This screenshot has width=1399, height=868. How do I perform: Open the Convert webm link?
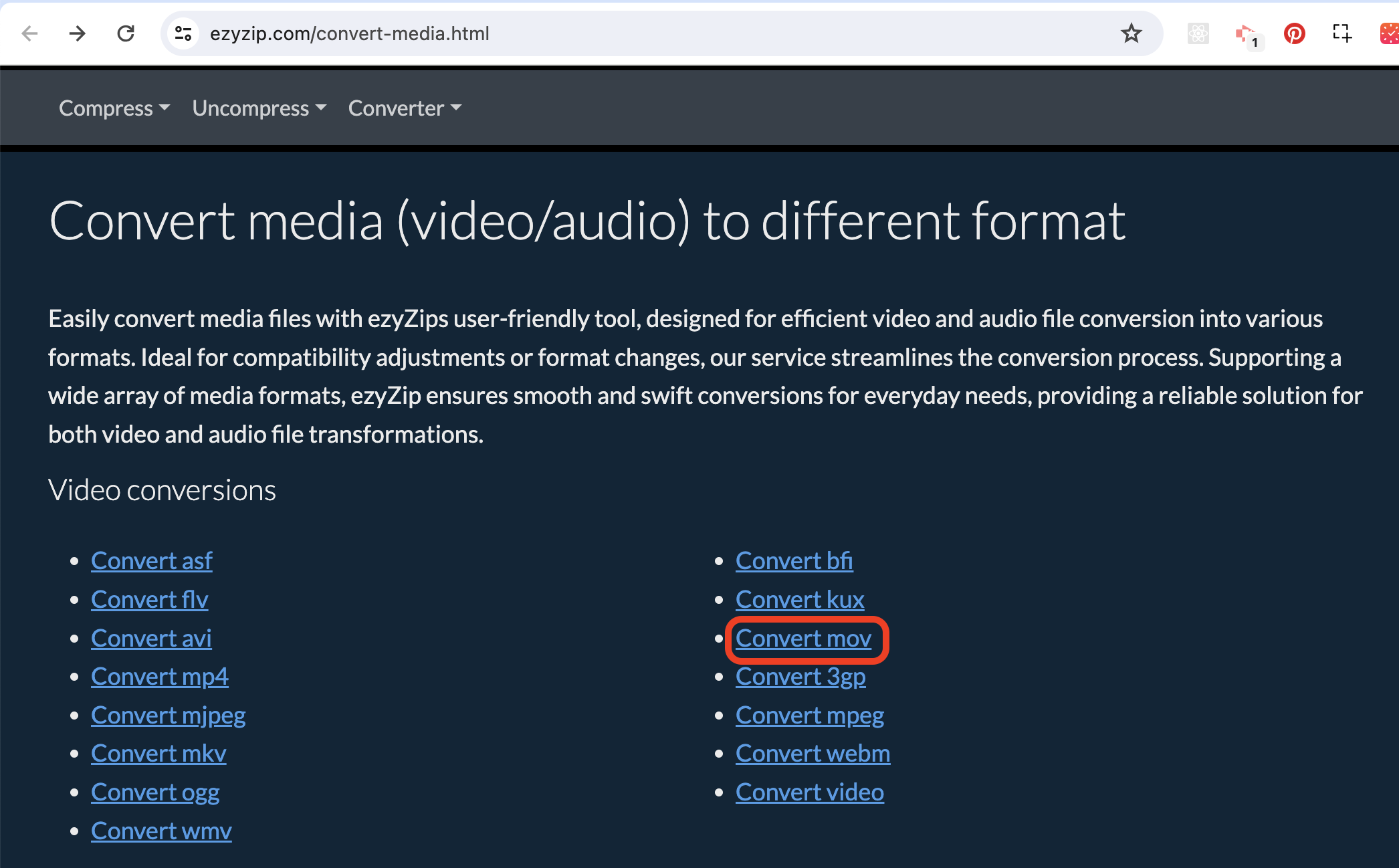(813, 753)
